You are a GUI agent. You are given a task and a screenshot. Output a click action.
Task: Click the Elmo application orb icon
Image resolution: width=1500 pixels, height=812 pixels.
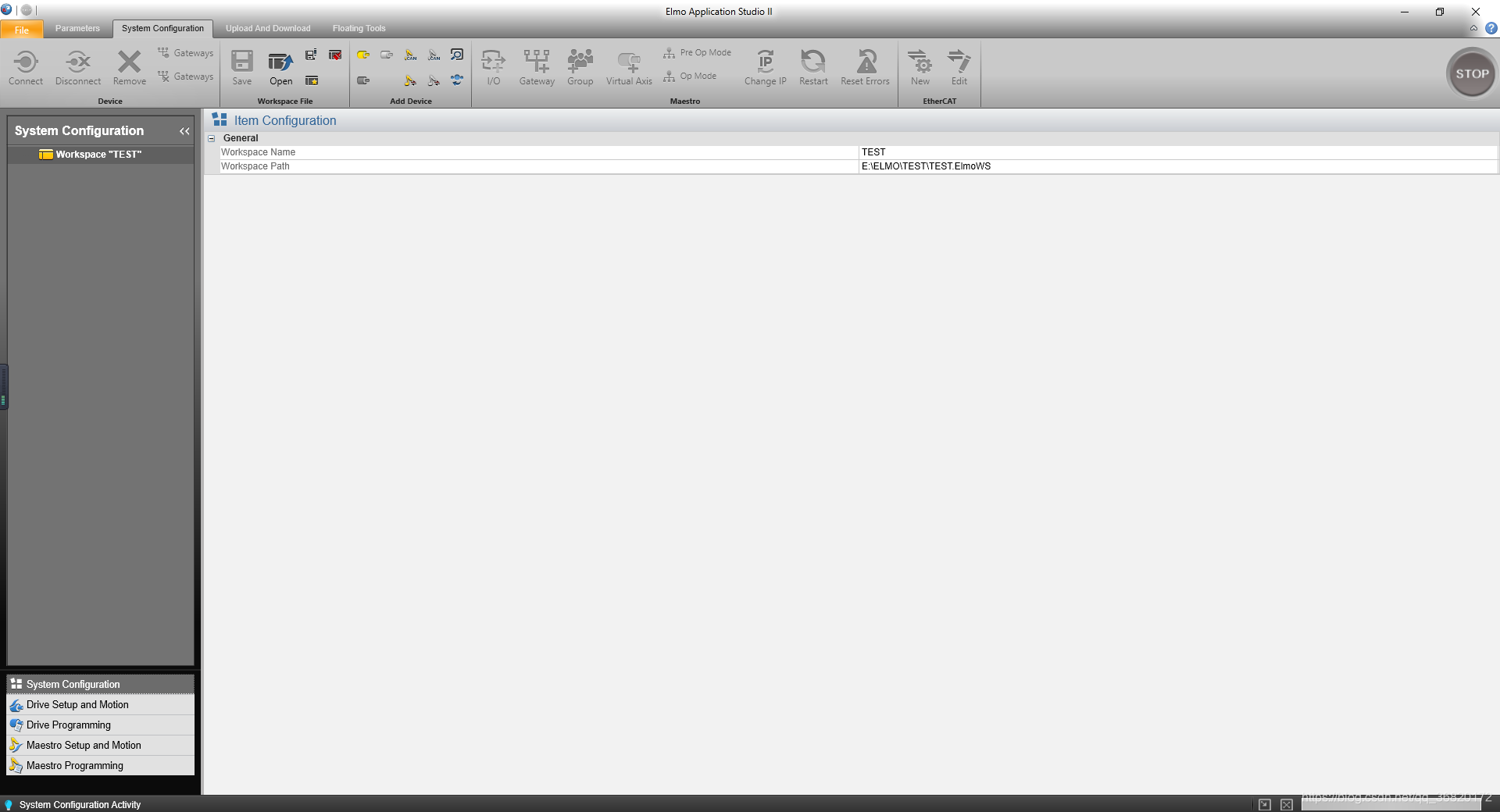[x=7, y=10]
